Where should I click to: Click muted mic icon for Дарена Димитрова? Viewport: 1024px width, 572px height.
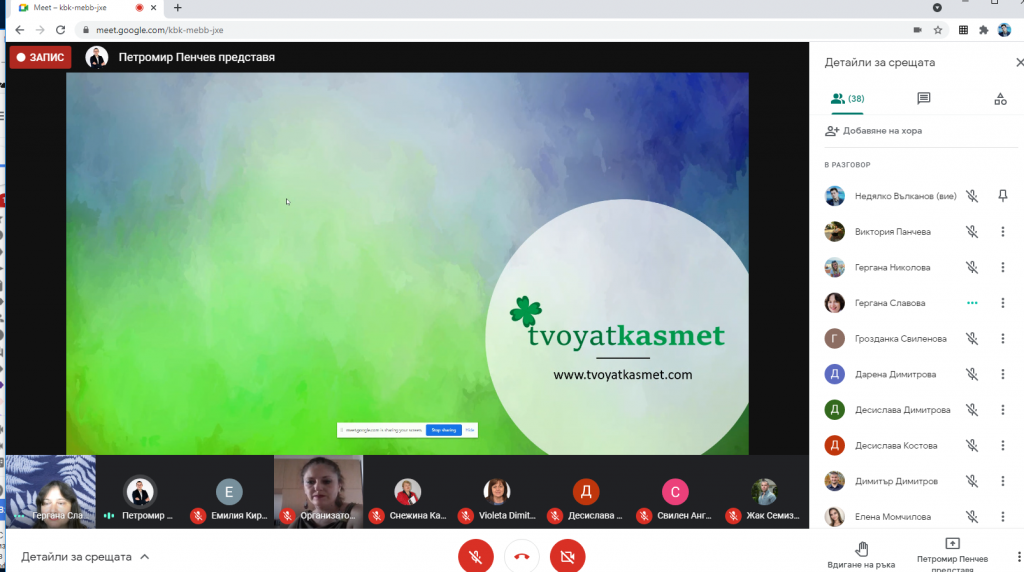[x=972, y=374]
